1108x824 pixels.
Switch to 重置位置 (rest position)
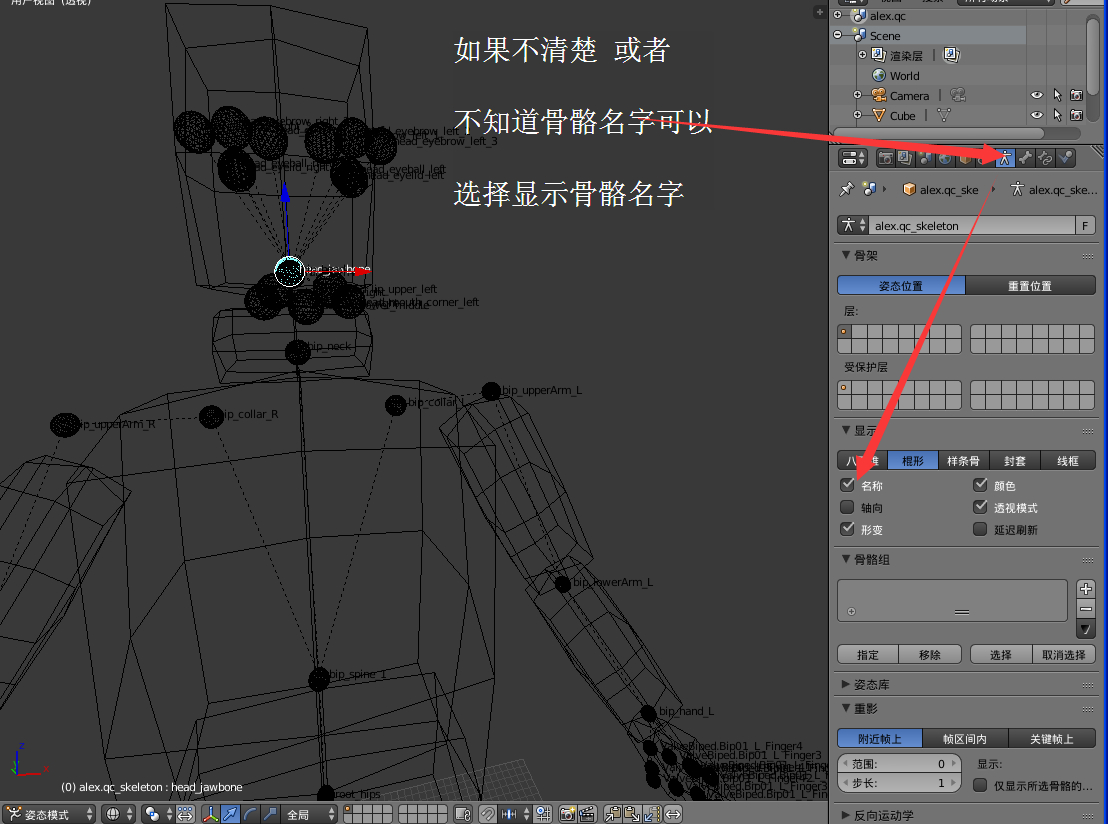(1030, 286)
